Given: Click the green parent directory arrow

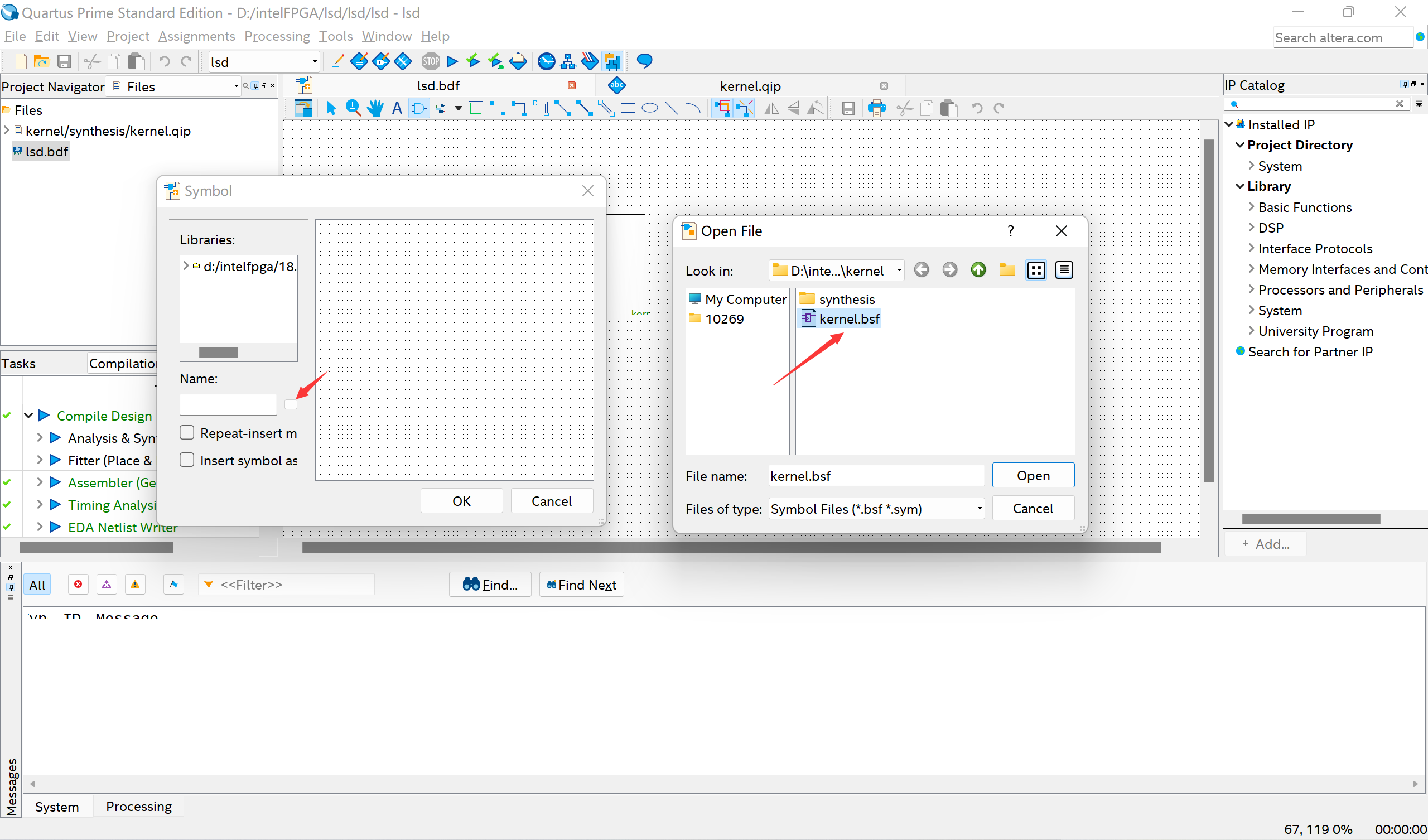Looking at the screenshot, I should [x=978, y=271].
